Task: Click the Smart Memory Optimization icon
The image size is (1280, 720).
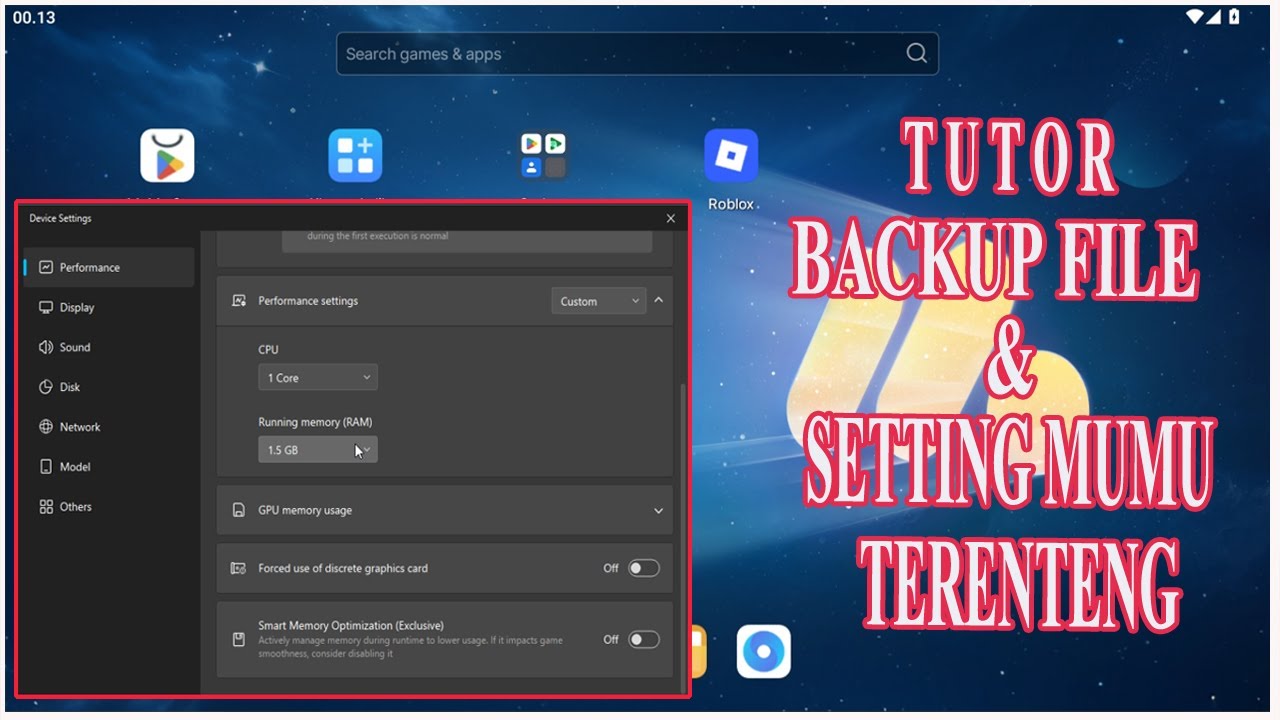Action: click(239, 639)
